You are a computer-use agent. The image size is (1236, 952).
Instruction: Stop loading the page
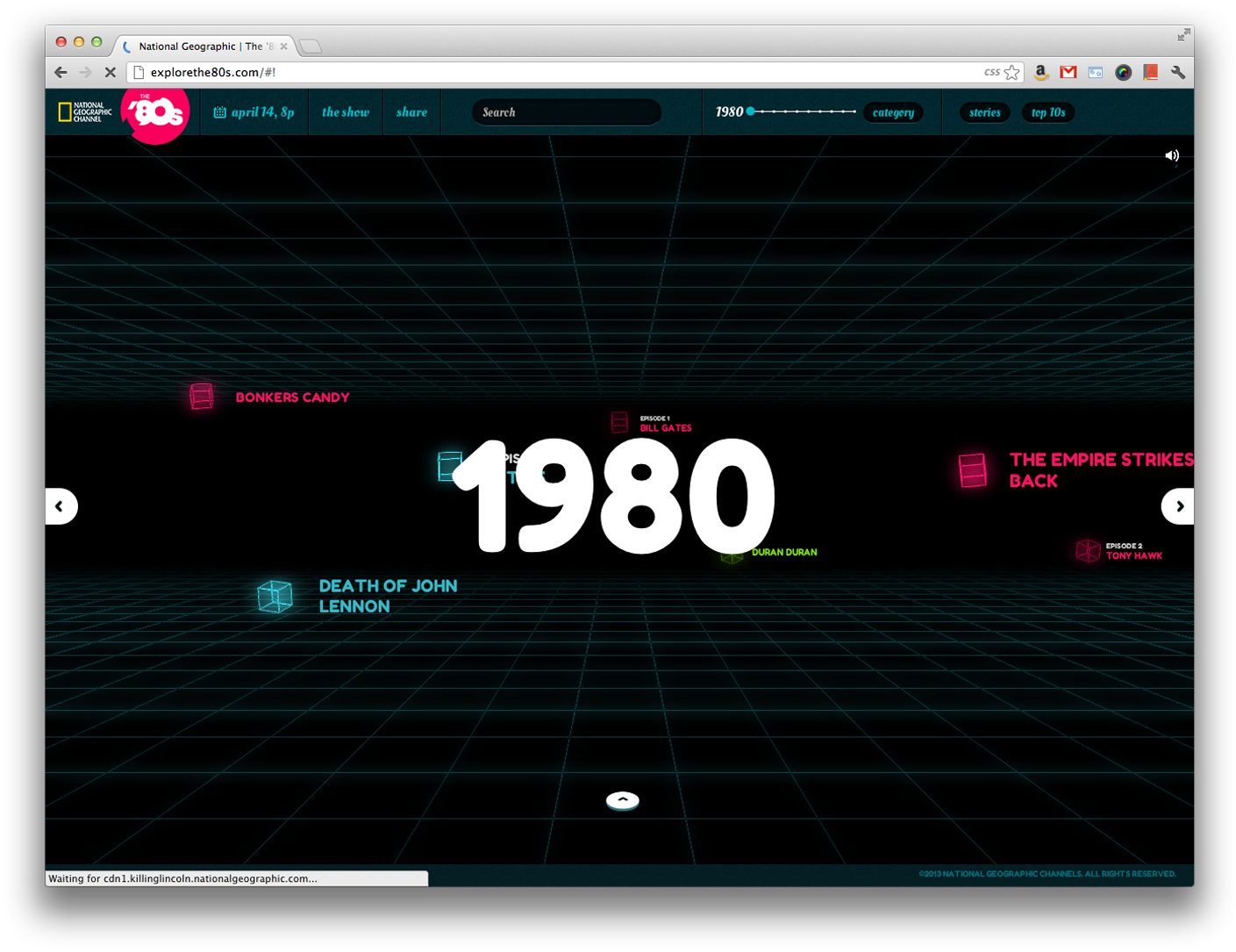pos(111,73)
